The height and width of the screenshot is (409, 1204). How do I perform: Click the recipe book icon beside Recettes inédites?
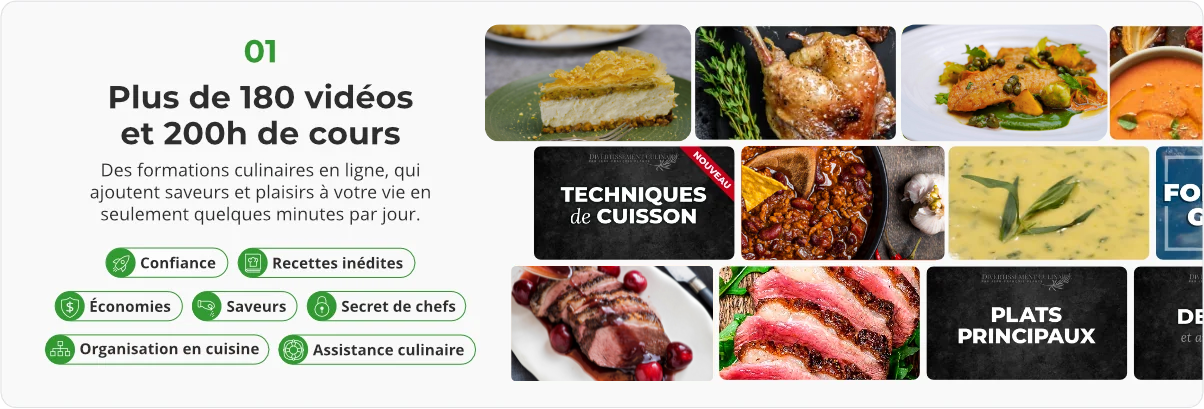253,263
